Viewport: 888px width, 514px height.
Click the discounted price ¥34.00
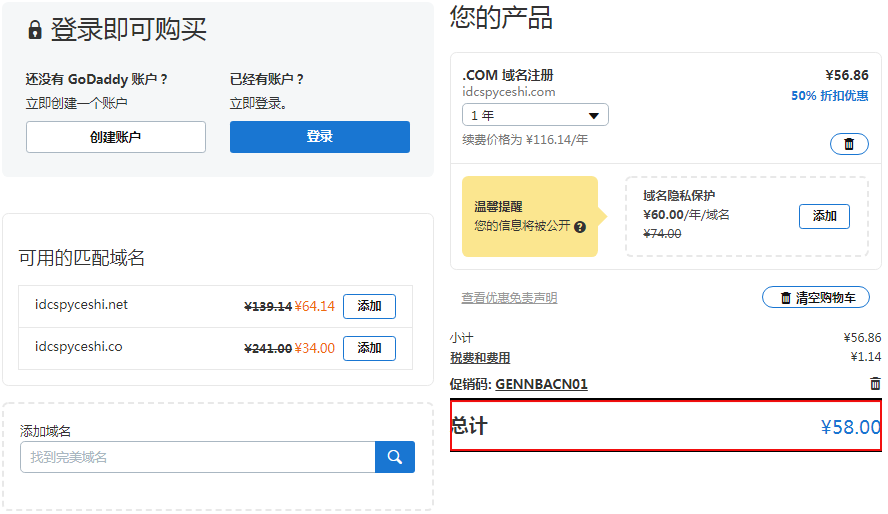pyautogui.click(x=314, y=348)
